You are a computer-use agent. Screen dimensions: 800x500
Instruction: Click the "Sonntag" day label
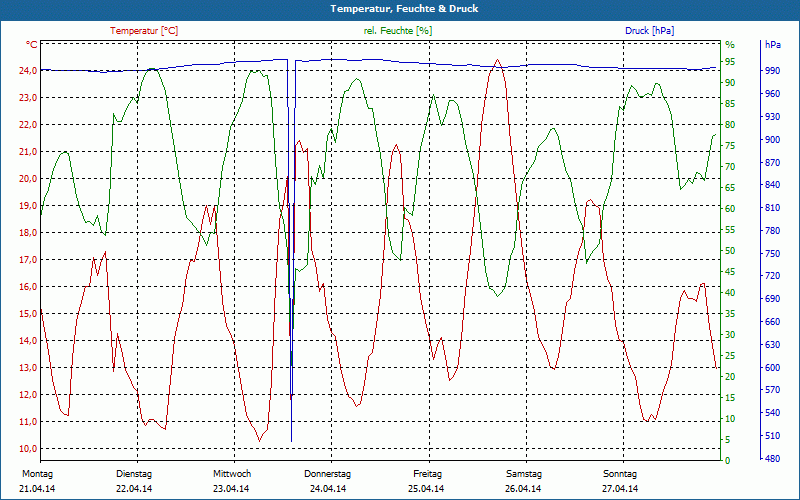620,474
